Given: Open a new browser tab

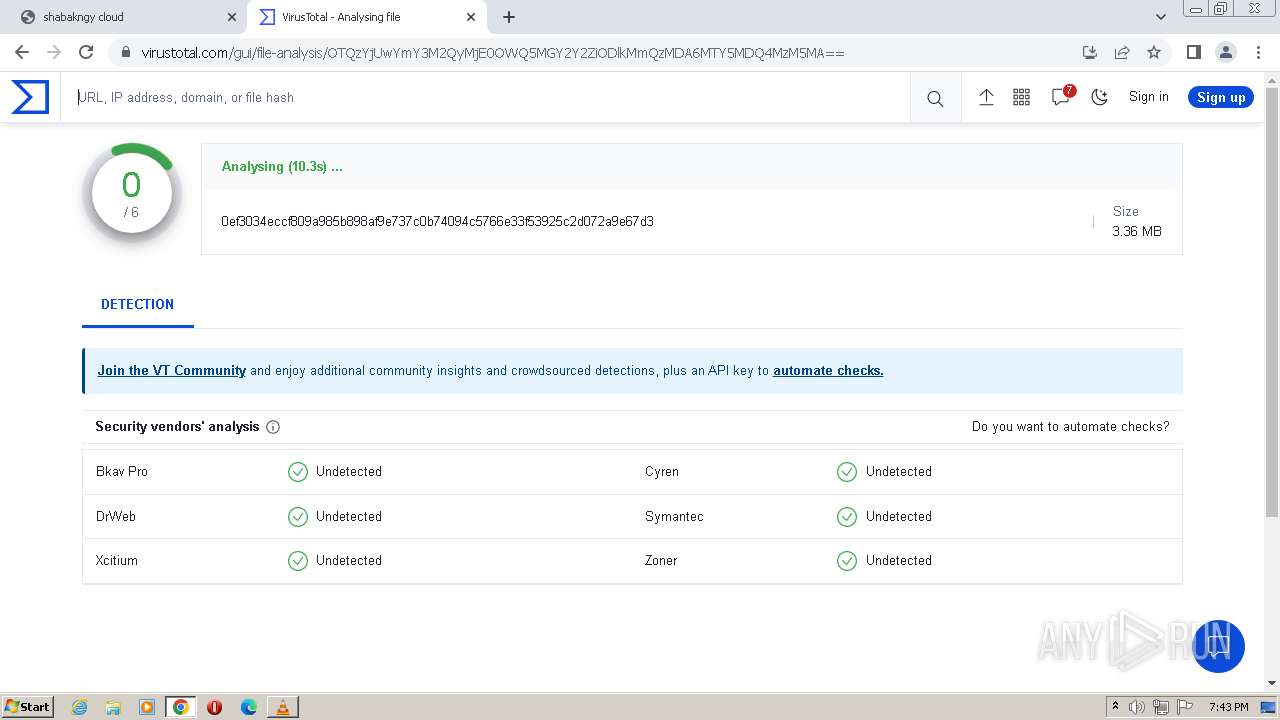Looking at the screenshot, I should tap(509, 17).
